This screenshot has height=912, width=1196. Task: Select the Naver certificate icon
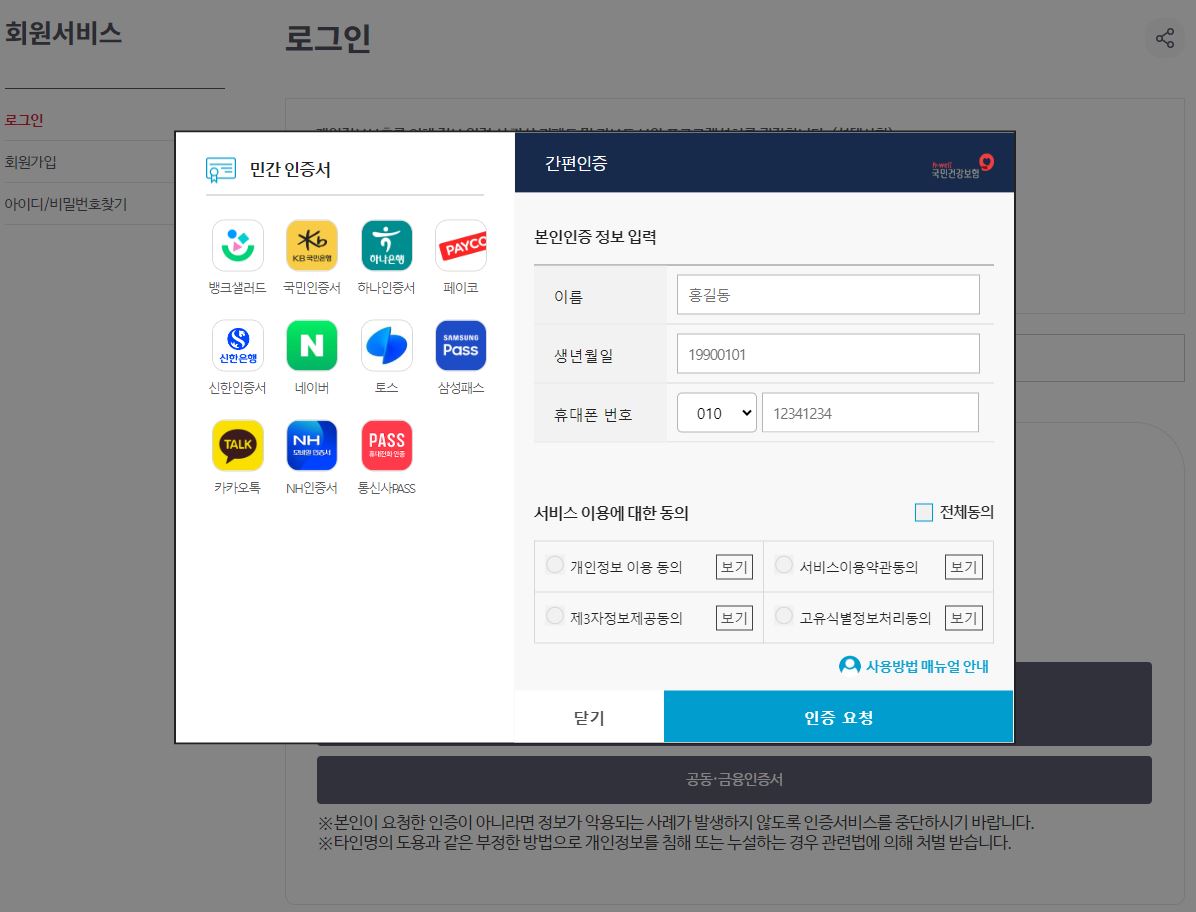point(311,345)
